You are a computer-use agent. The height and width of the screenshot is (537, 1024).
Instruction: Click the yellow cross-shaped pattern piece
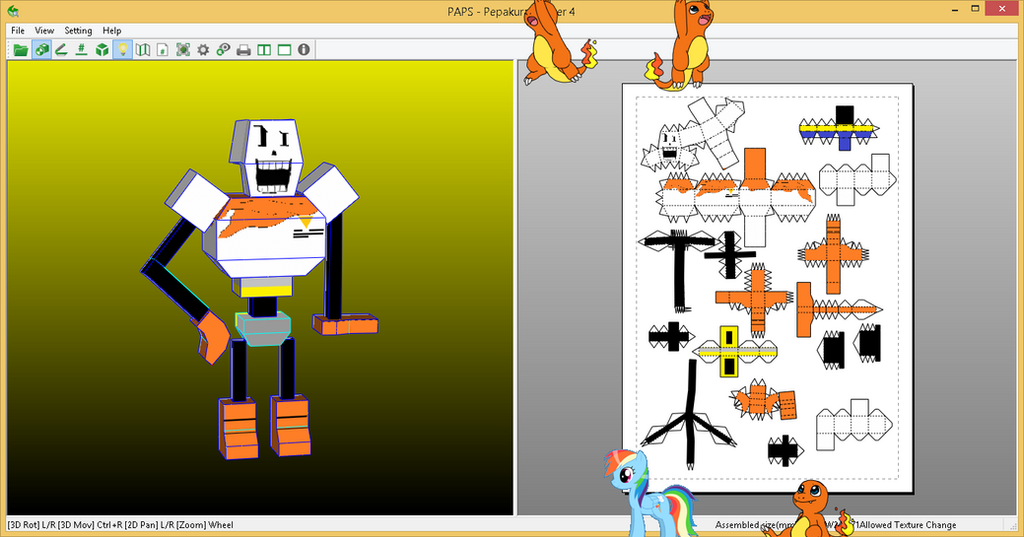734,351
